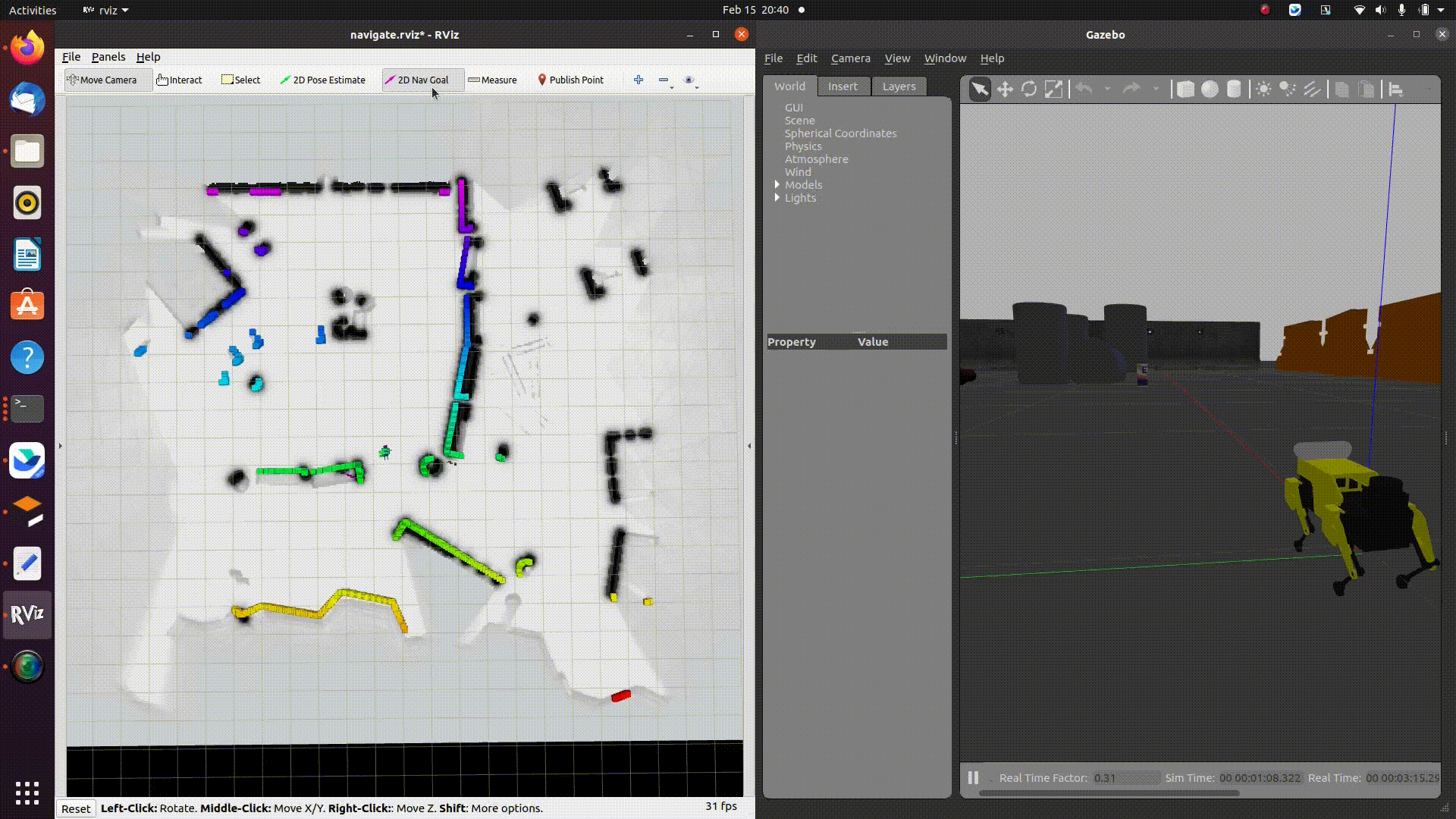Activate the 2D Pose Estimate tool
The width and height of the screenshot is (1456, 819).
[322, 80]
